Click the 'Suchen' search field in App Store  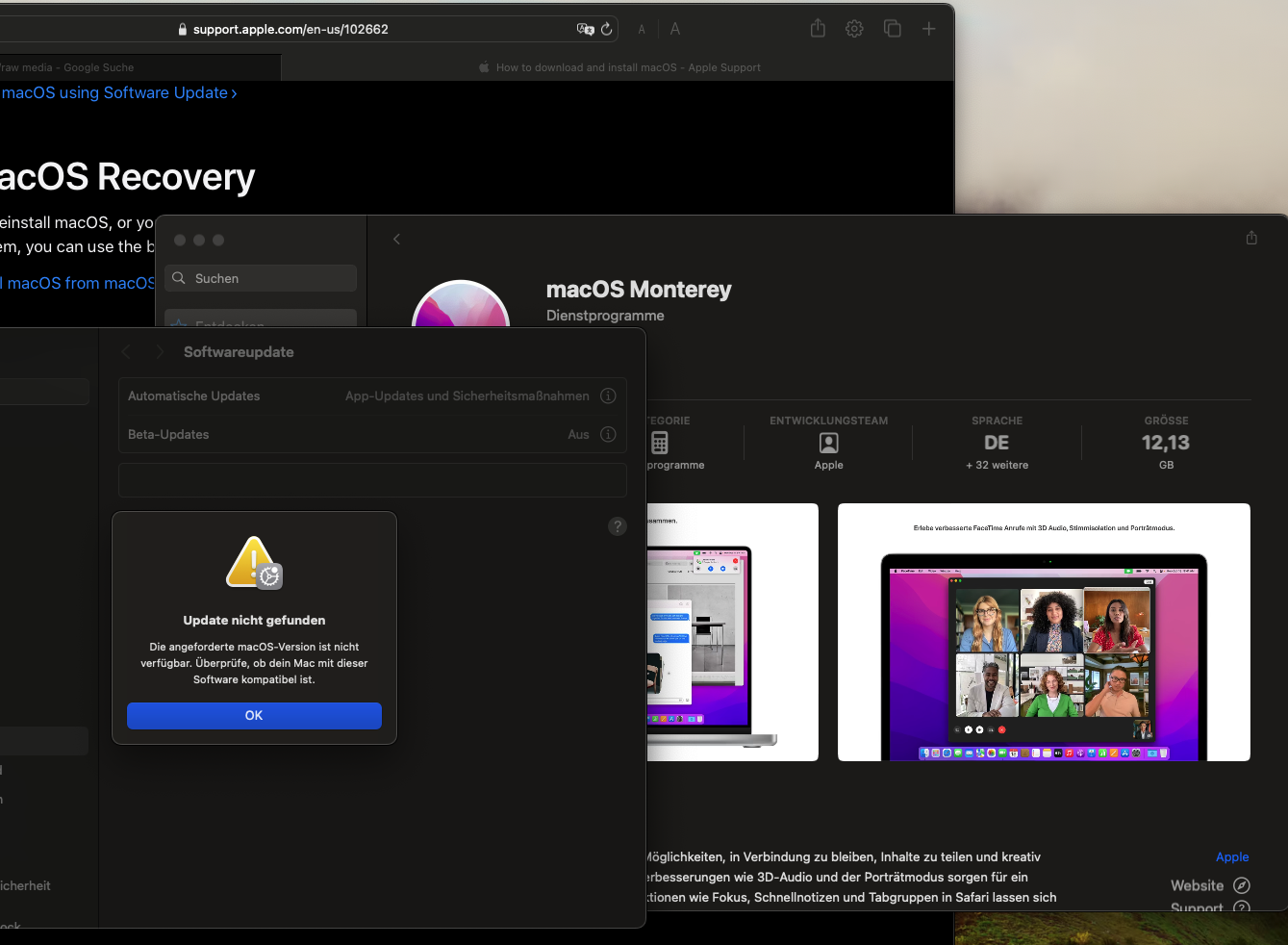[261, 278]
